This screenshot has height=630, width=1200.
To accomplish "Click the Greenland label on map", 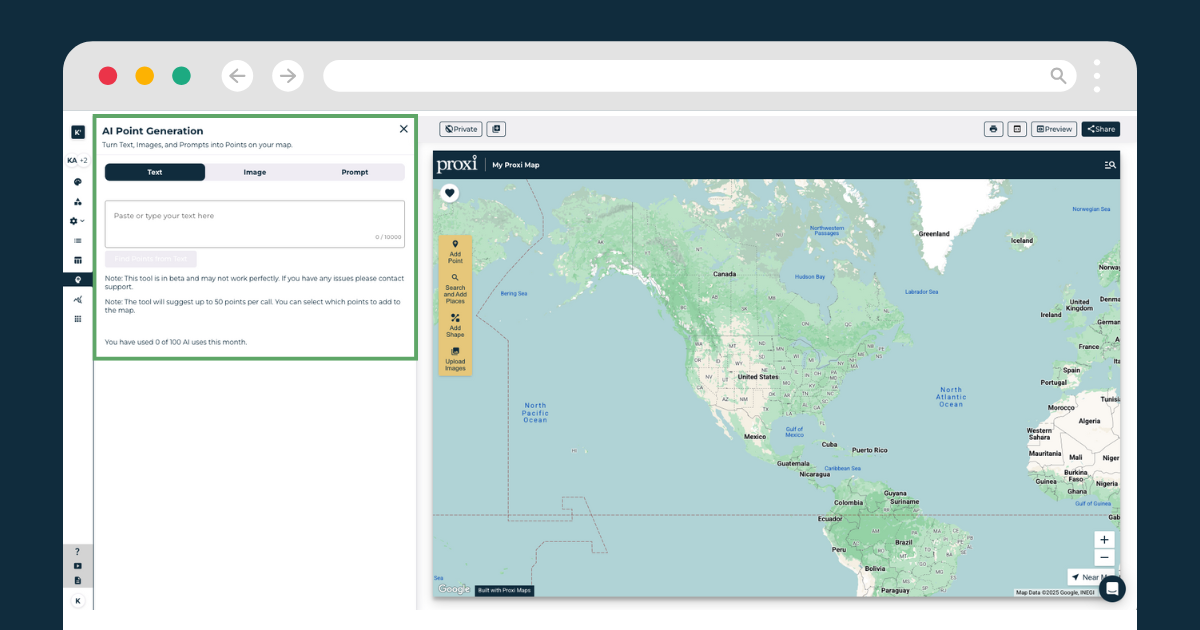I will pos(934,234).
